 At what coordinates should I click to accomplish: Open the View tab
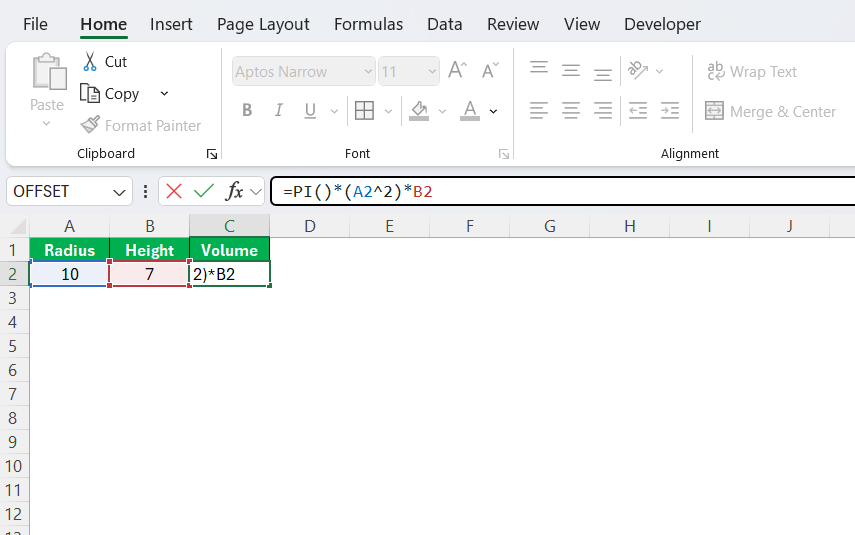582,24
